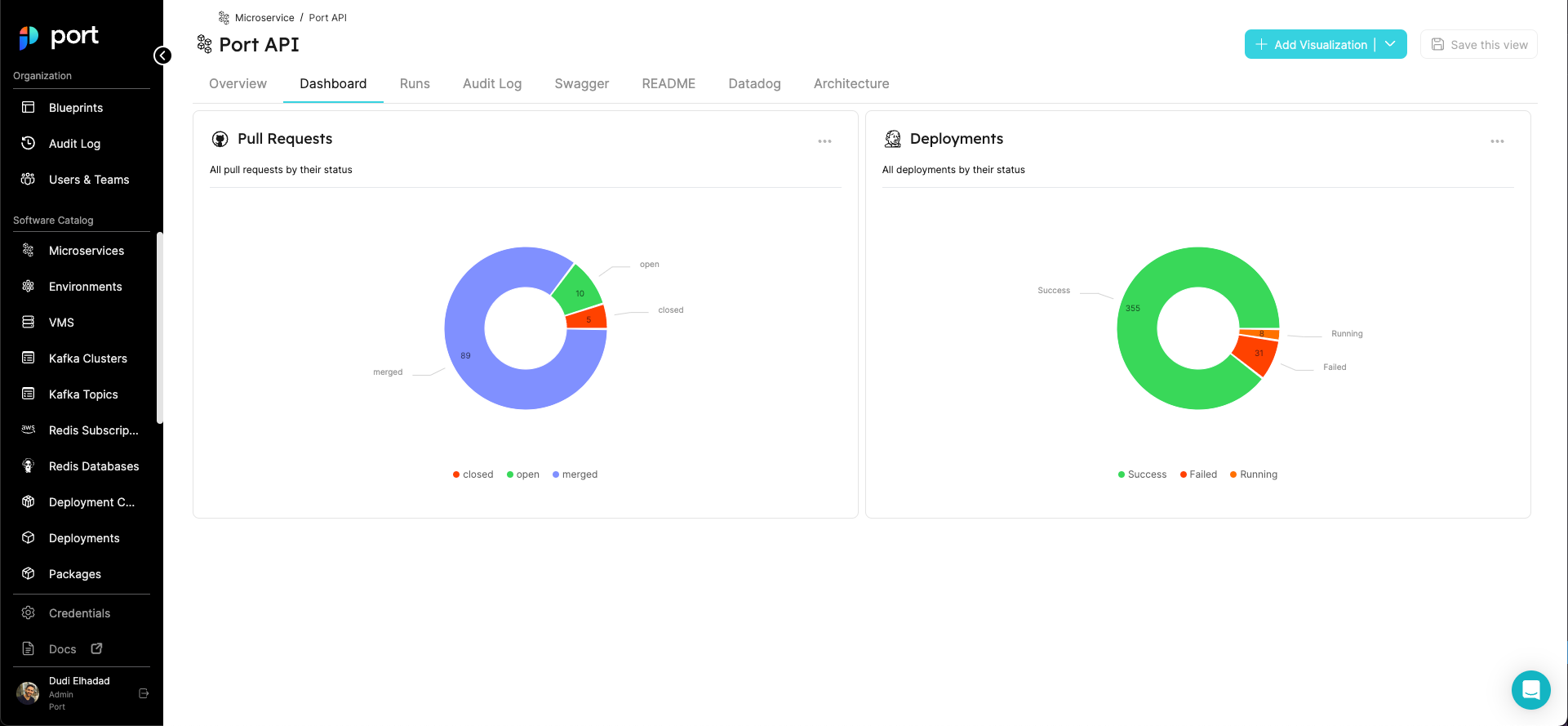
Task: Open the Deployments widget three-dot menu
Action: pos(1497,141)
